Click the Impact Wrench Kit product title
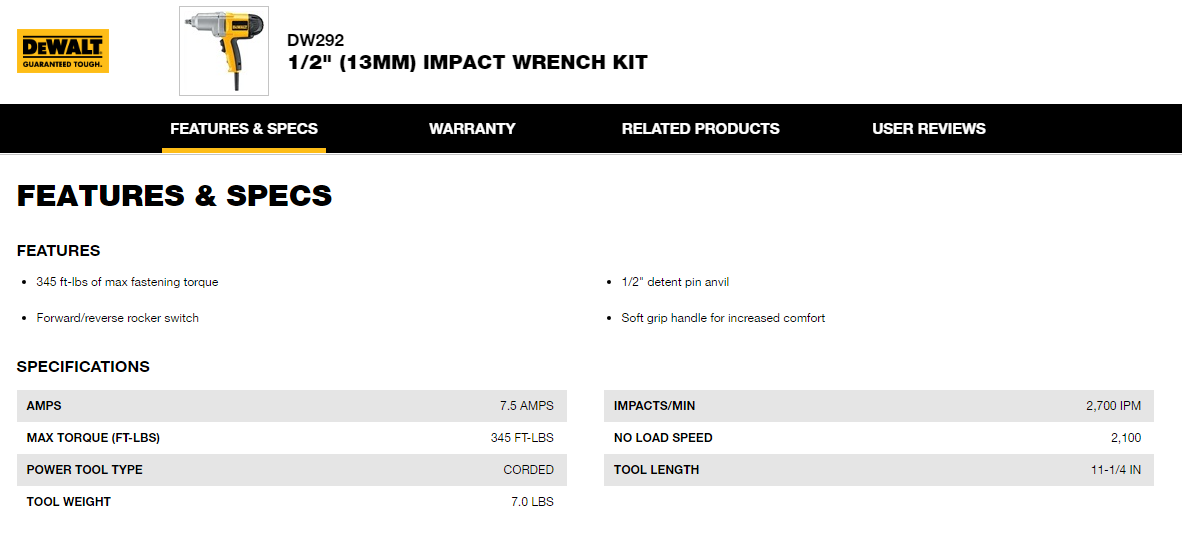 coord(467,63)
